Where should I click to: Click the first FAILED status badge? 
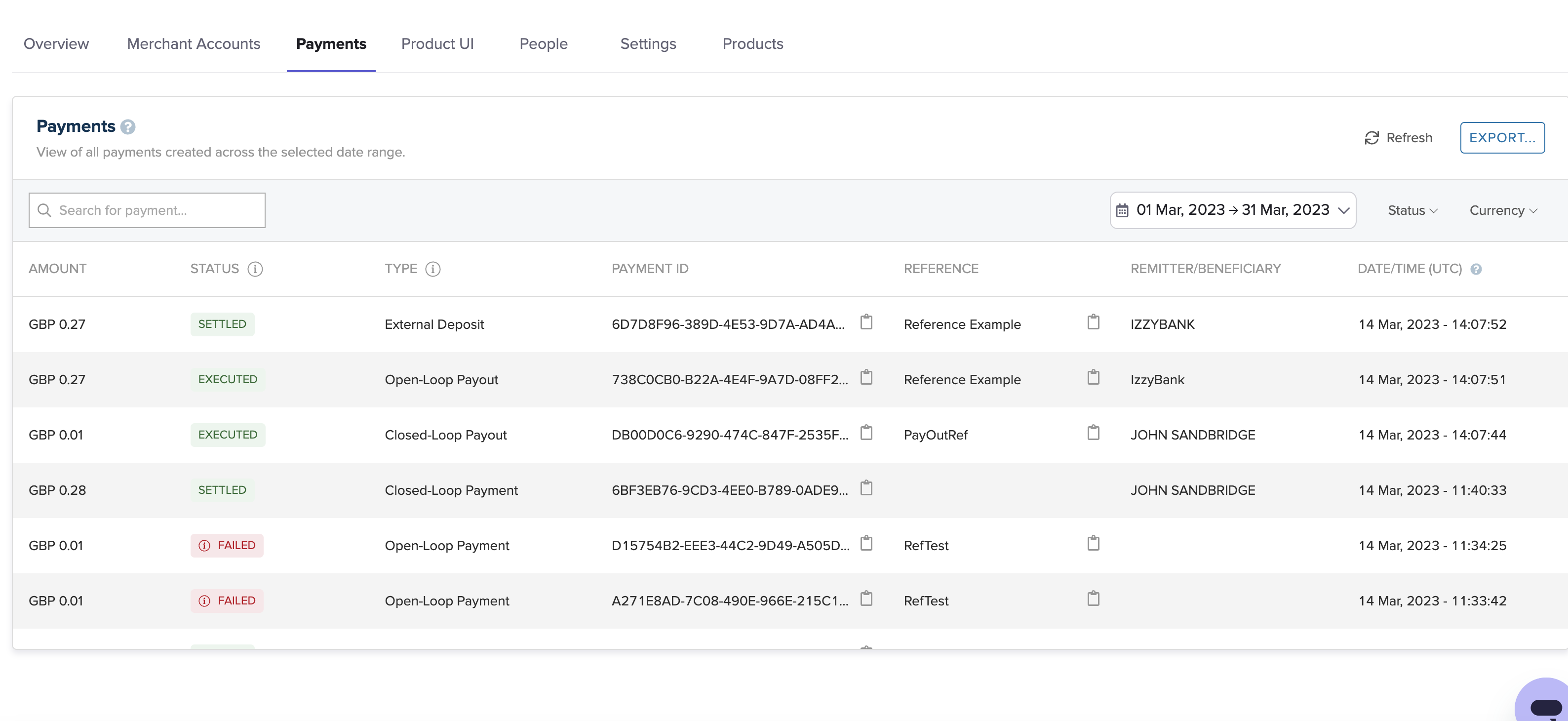(227, 545)
